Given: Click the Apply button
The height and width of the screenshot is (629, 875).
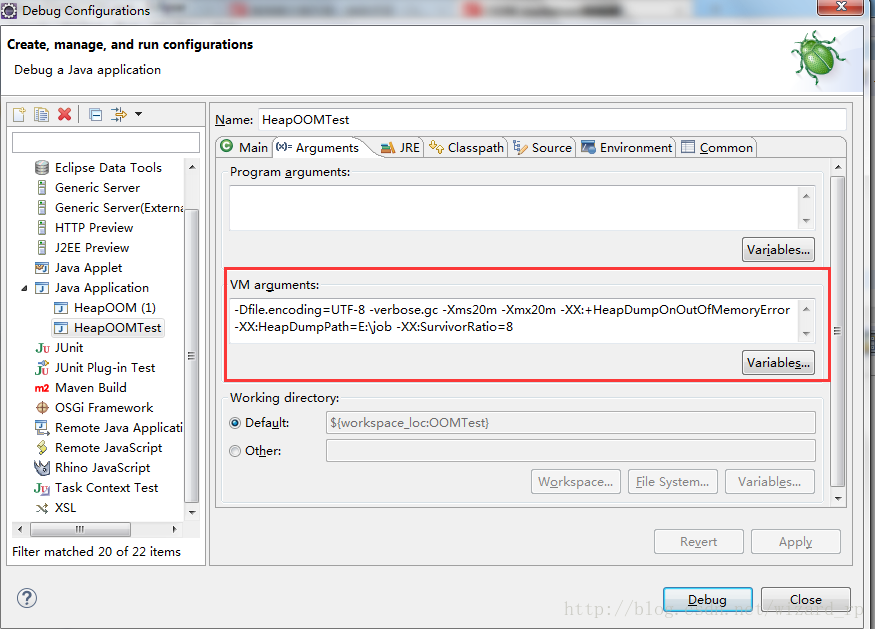Looking at the screenshot, I should click(796, 541).
